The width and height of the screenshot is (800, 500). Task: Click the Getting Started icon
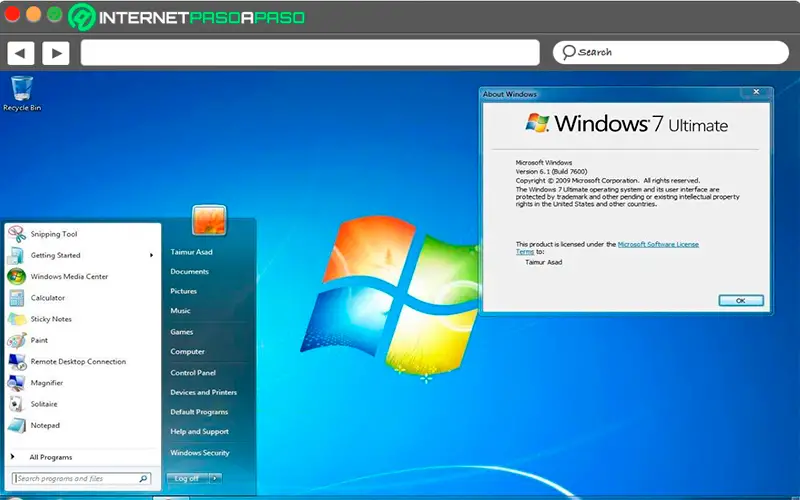(x=16, y=255)
